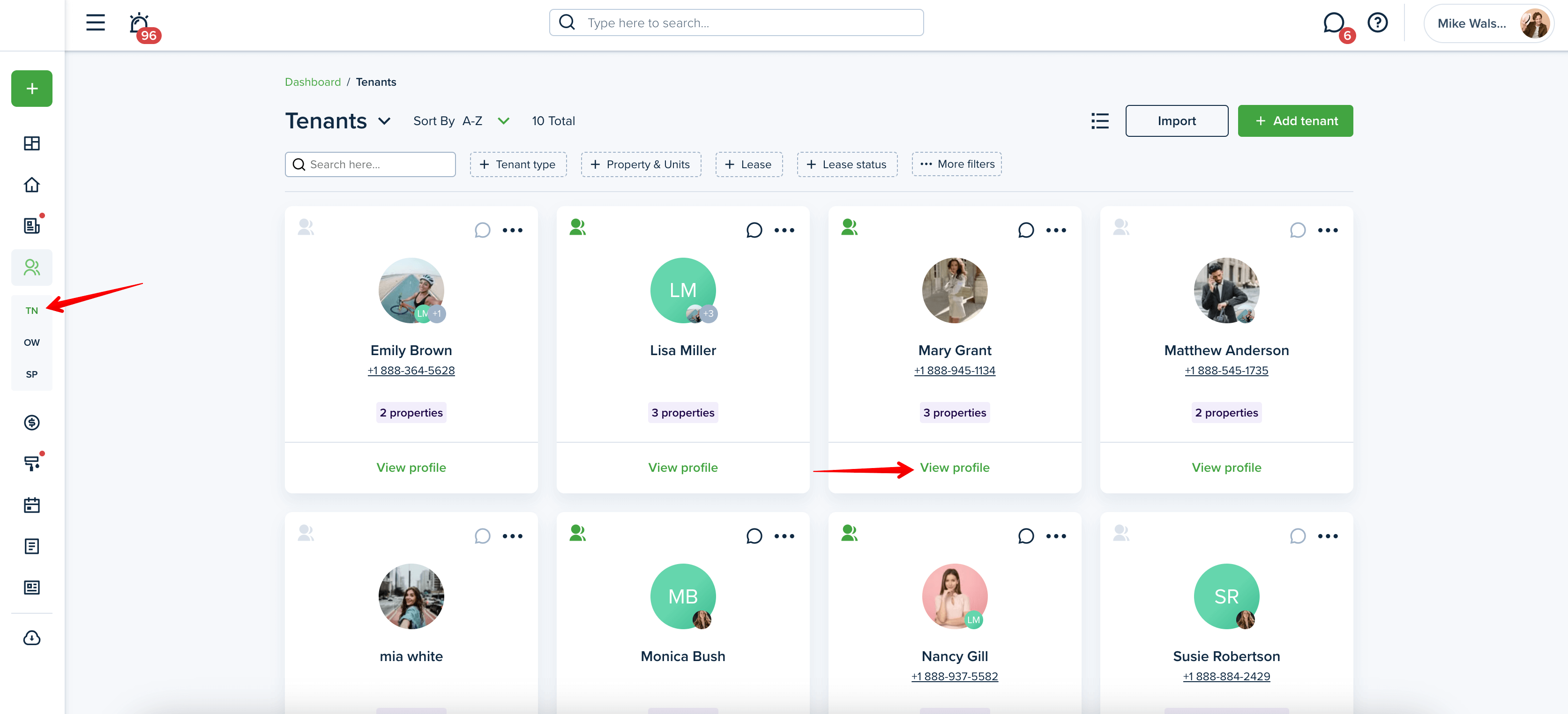Focus the tenants Search here field
1568x714 pixels.
[x=370, y=164]
